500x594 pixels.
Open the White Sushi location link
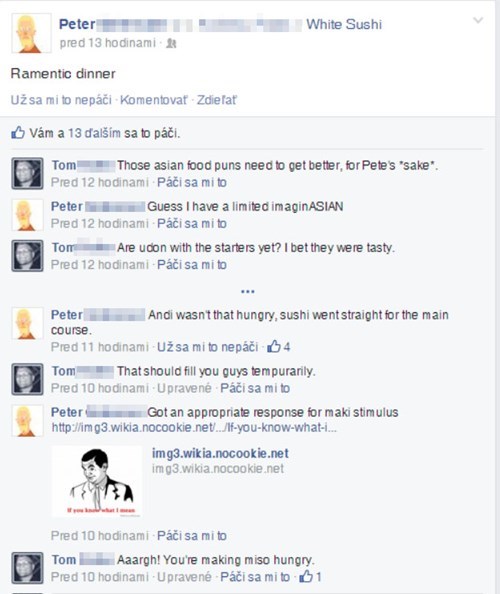(344, 25)
